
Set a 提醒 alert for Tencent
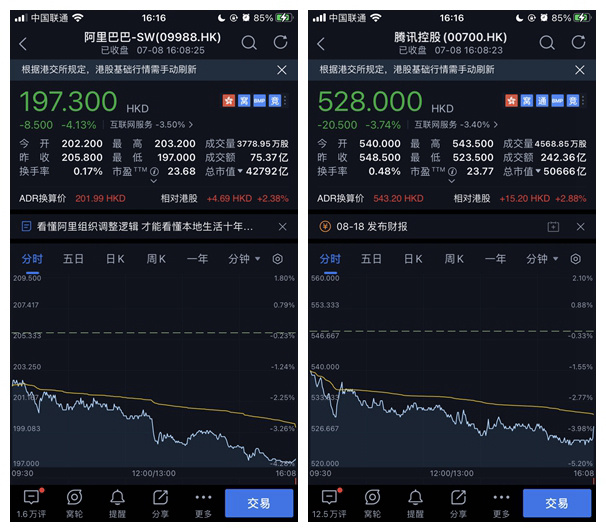tap(416, 503)
